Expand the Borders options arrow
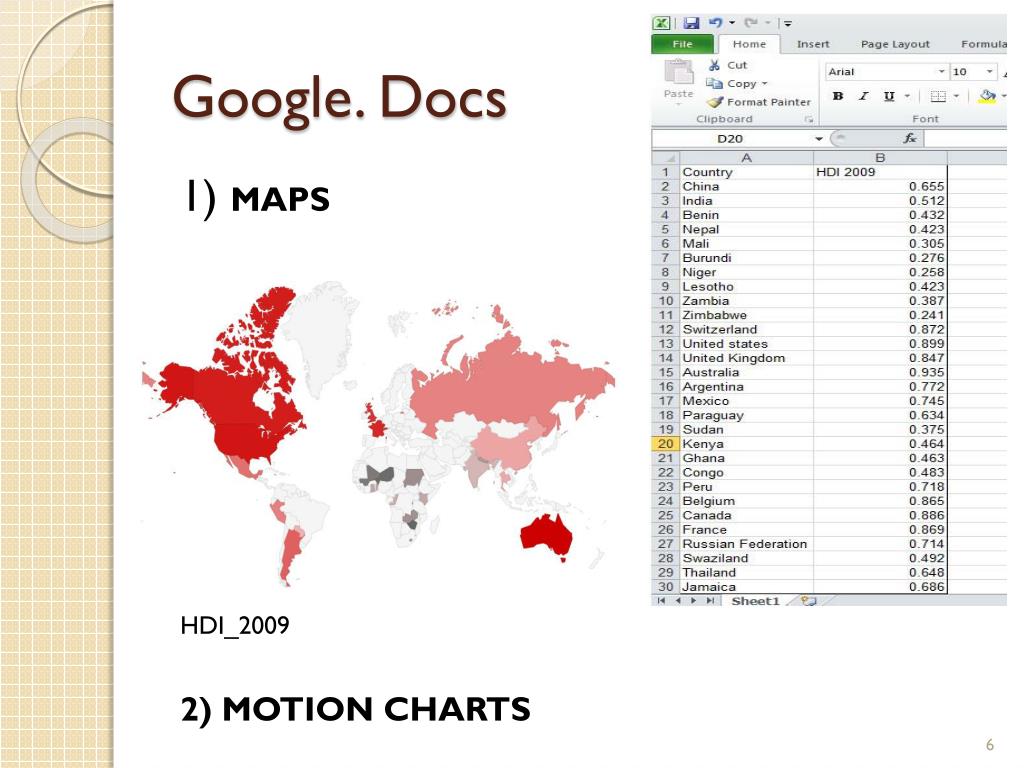The width and height of the screenshot is (1024, 768). click(x=956, y=96)
